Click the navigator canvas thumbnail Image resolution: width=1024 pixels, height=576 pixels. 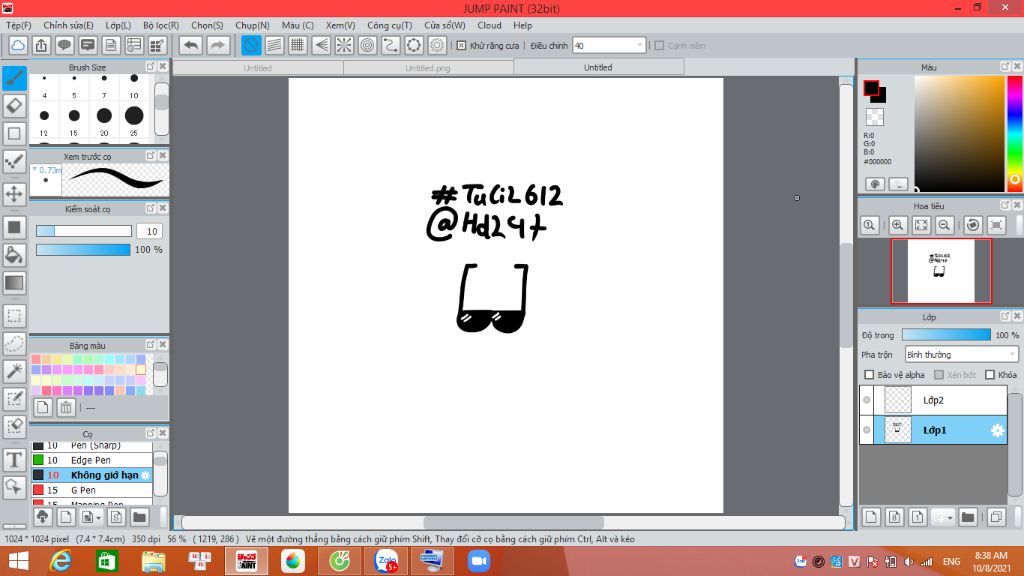tap(941, 271)
